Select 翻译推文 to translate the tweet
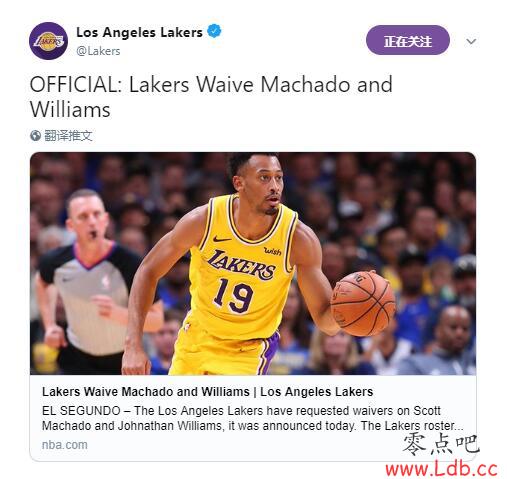This screenshot has width=507, height=479. click(68, 136)
